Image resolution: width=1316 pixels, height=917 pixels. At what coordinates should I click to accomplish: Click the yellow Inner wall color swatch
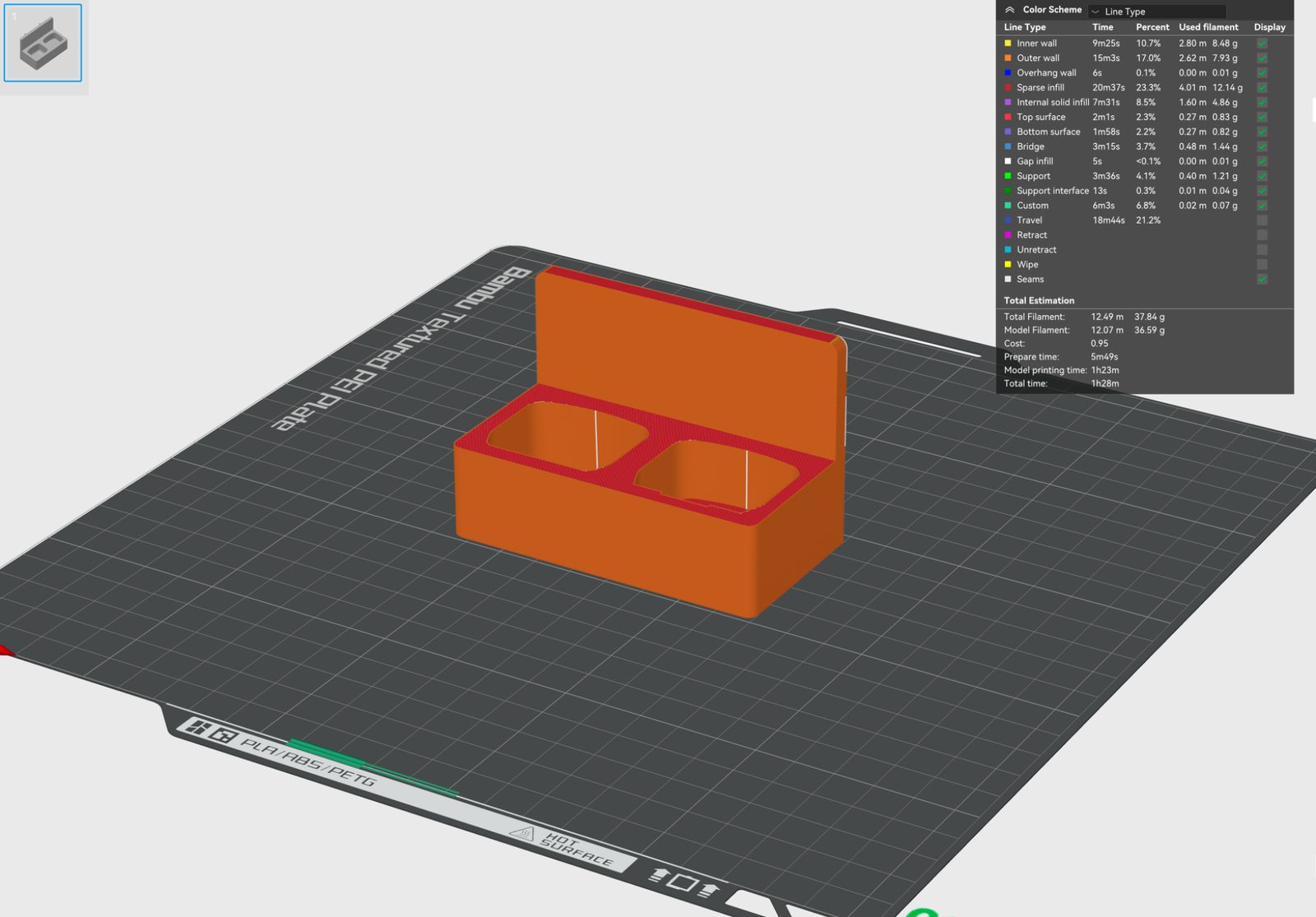(1008, 44)
